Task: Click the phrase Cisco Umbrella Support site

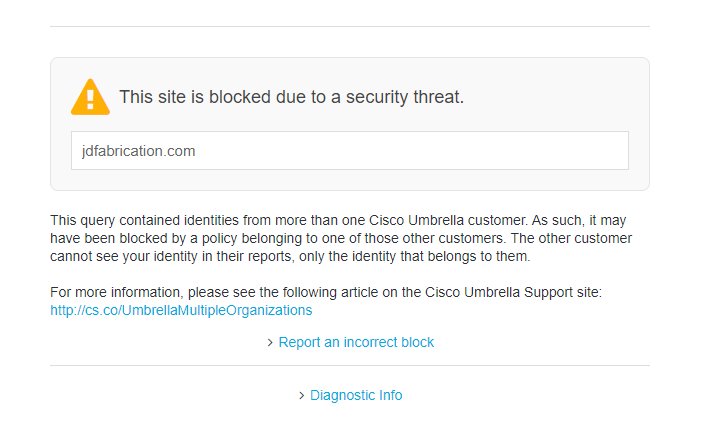Action: (512, 293)
